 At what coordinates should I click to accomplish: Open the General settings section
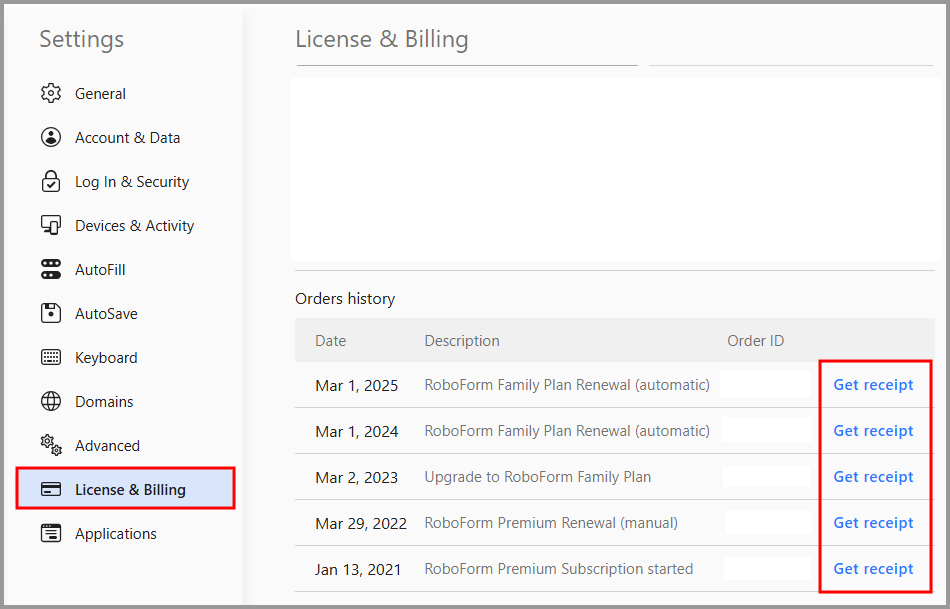[x=100, y=94]
